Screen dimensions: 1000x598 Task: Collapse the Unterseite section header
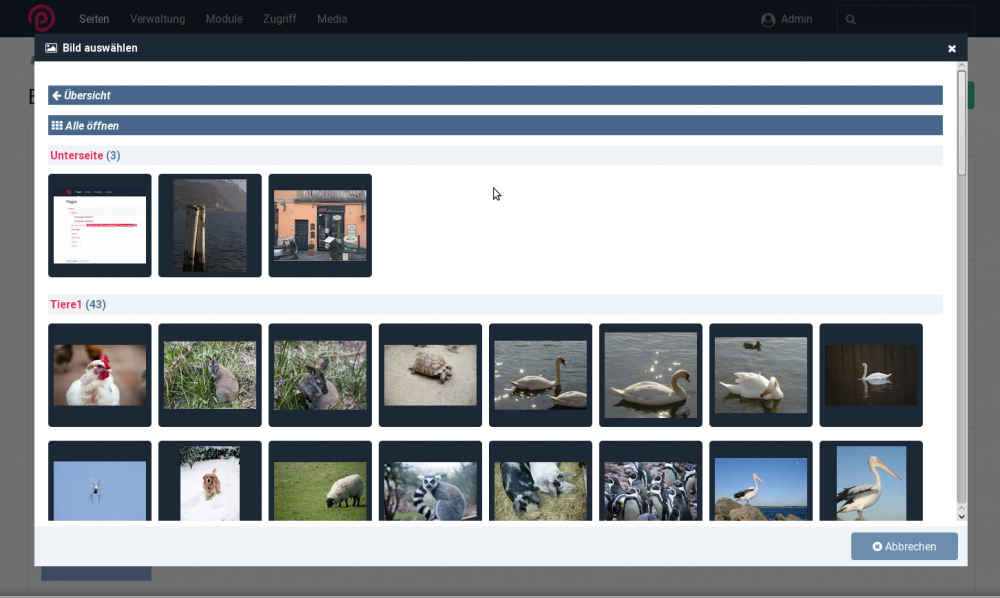(x=77, y=155)
